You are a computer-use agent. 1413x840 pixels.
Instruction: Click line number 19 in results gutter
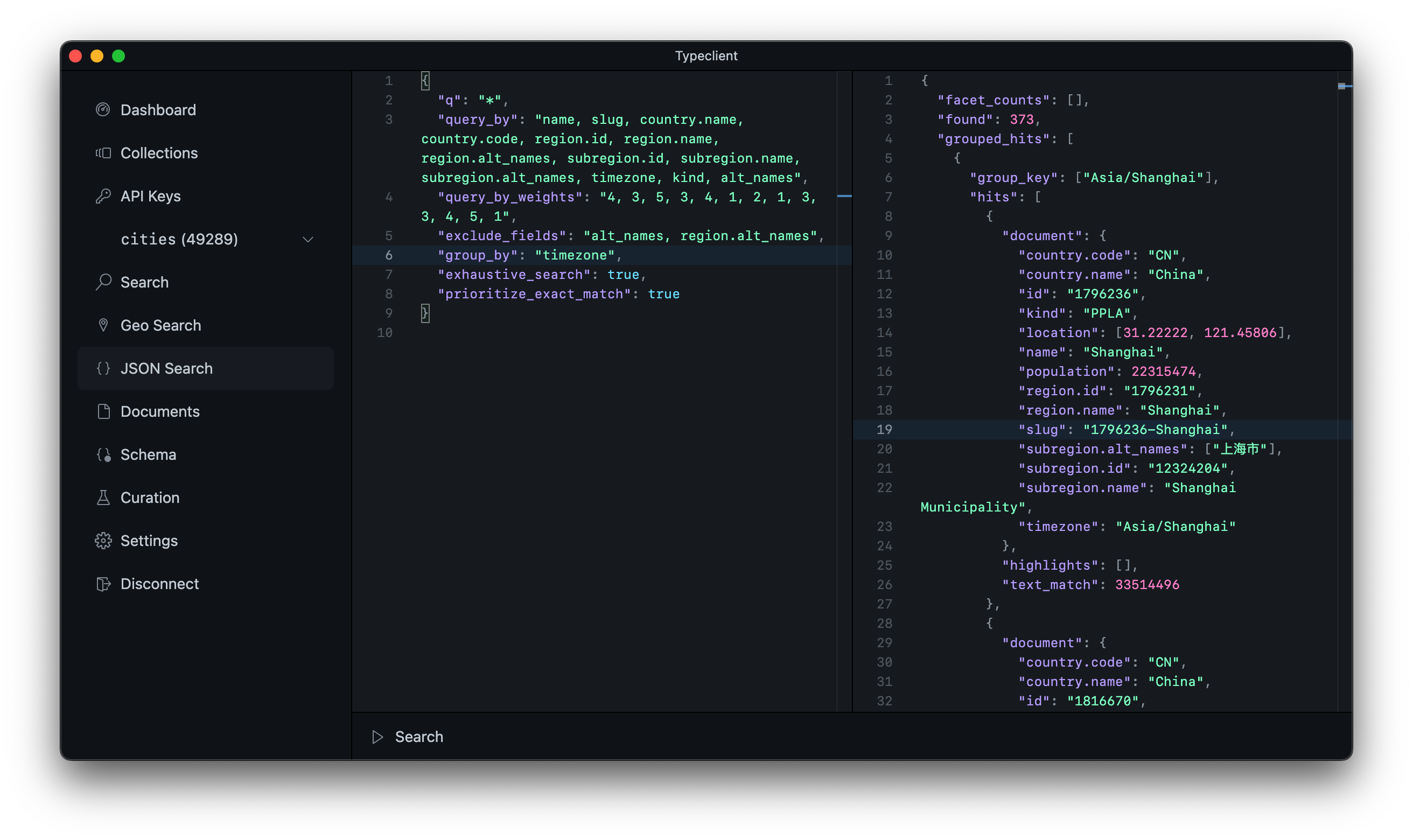(884, 430)
